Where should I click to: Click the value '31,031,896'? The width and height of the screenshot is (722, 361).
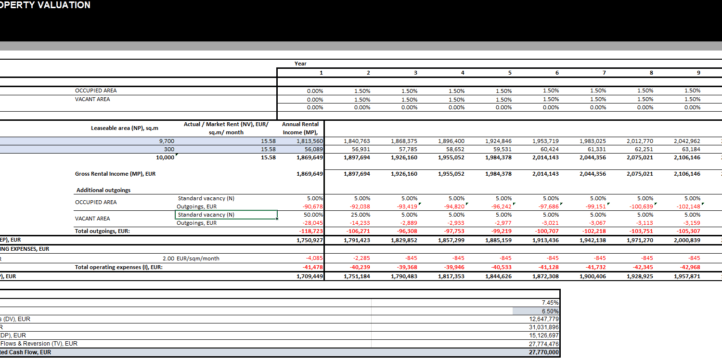point(545,327)
